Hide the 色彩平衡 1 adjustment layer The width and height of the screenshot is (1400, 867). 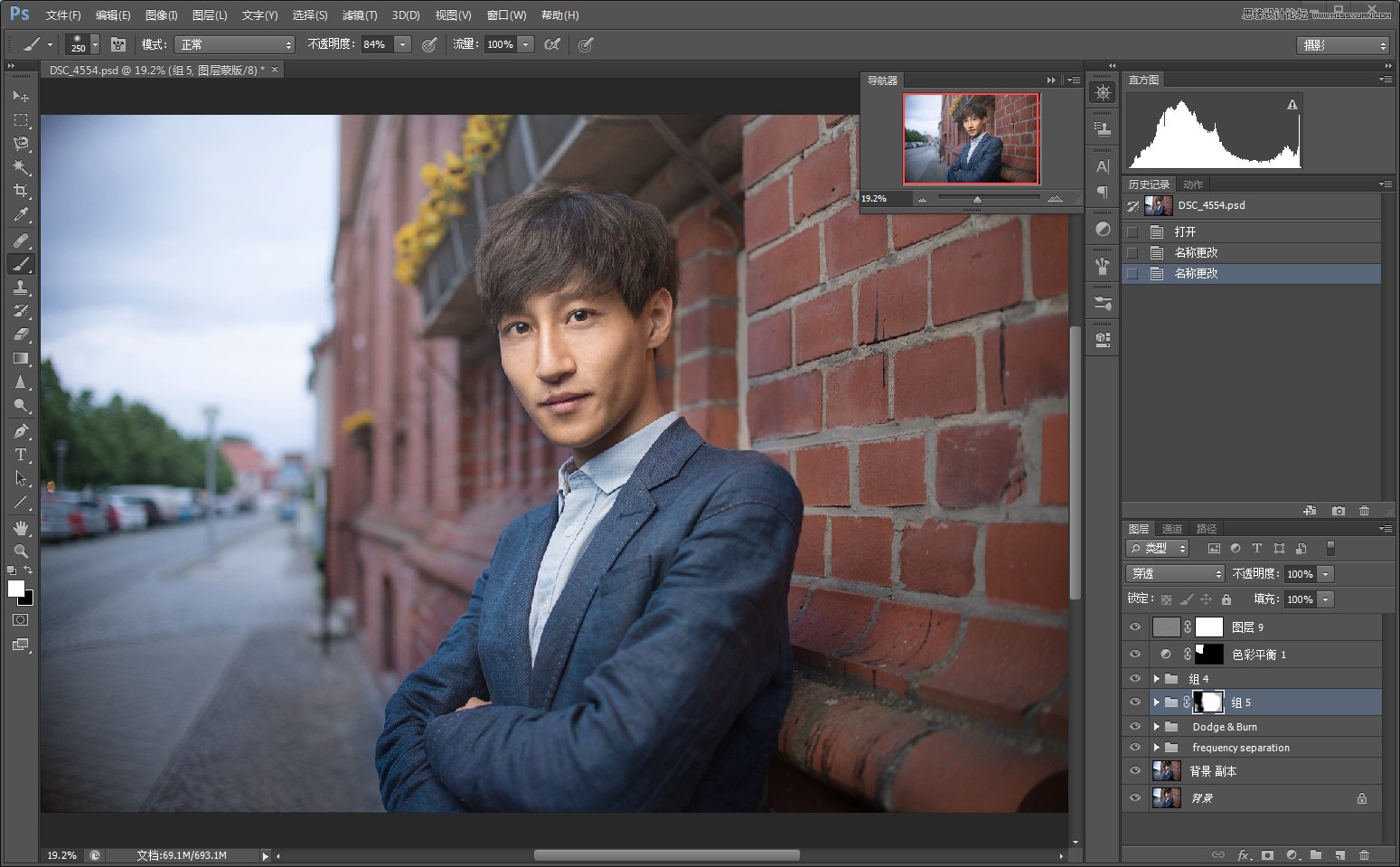tap(1135, 654)
